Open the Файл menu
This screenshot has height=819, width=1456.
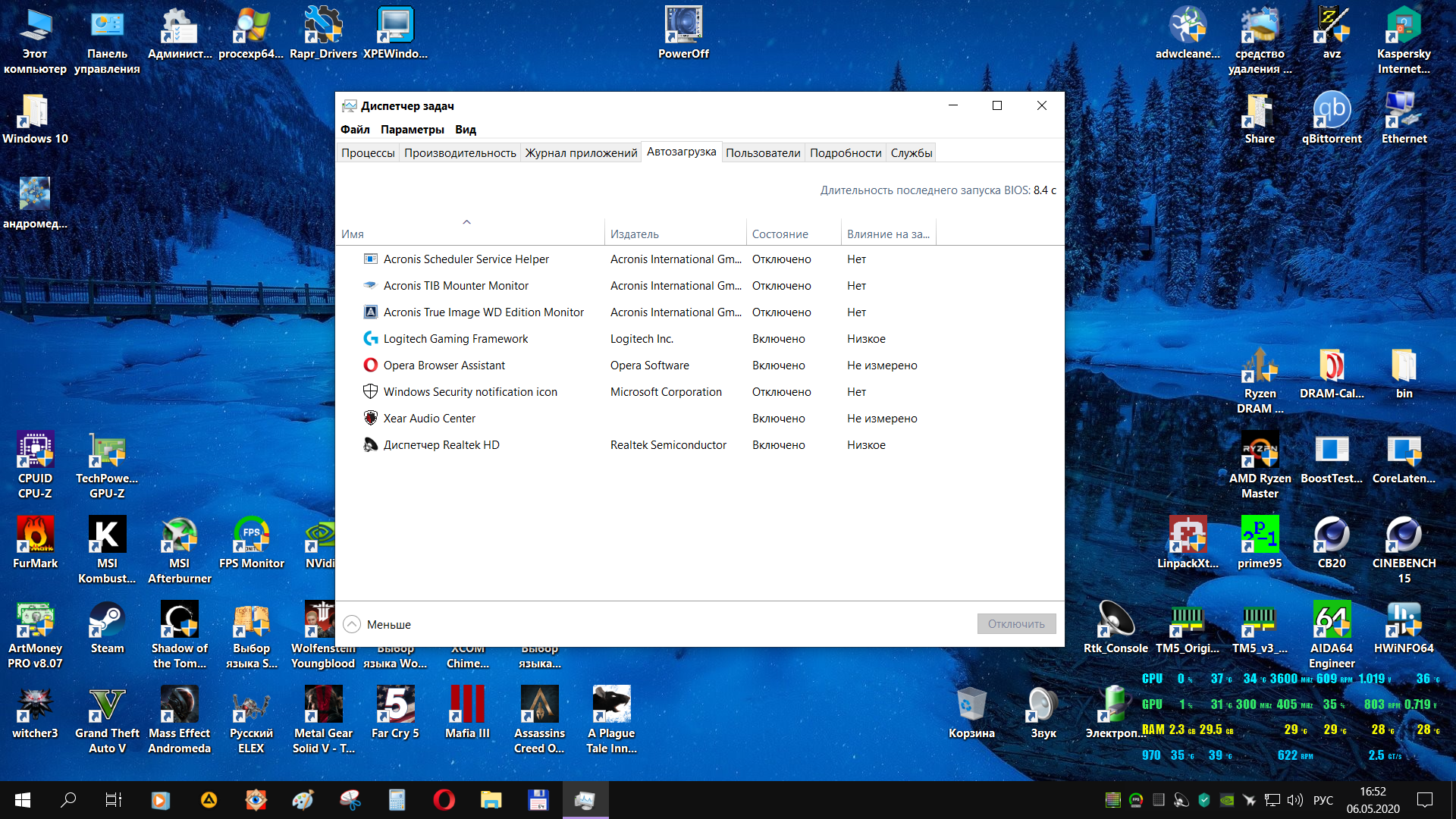pos(355,129)
